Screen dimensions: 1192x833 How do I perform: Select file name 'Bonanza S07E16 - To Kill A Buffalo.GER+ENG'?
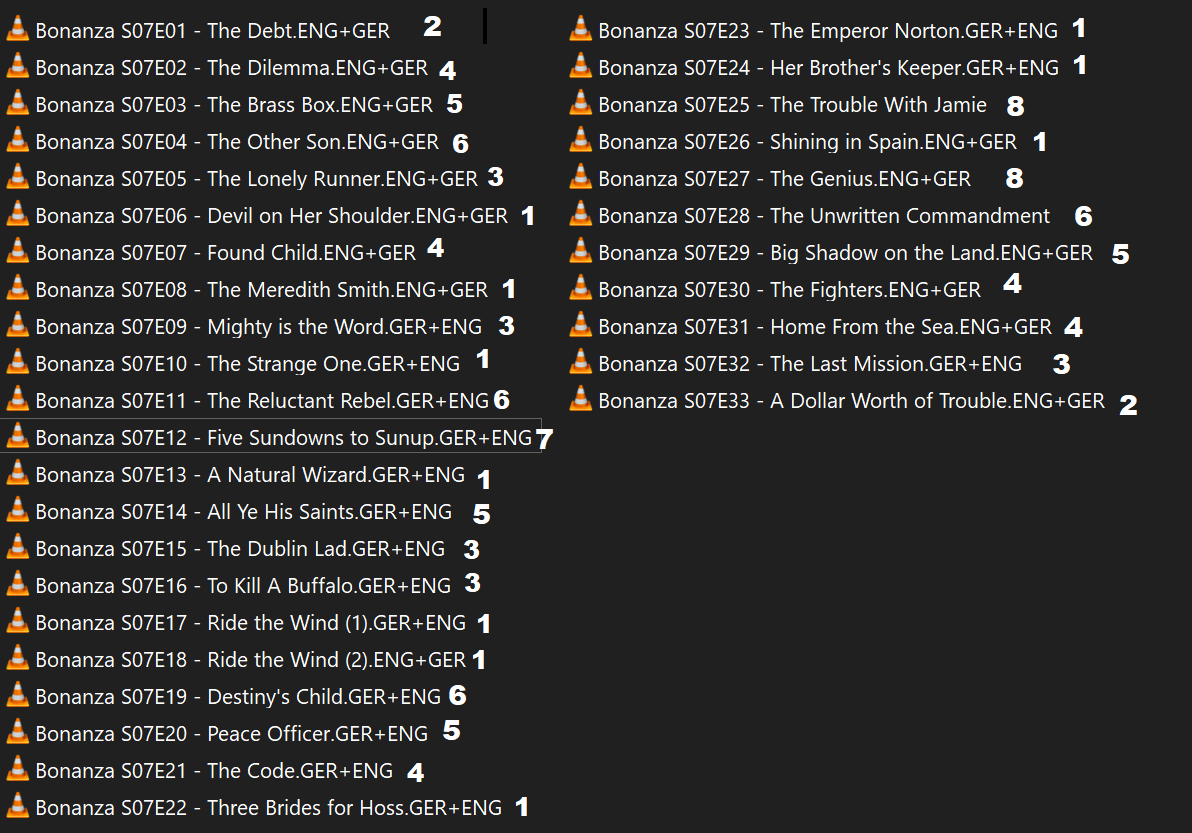coord(243,586)
